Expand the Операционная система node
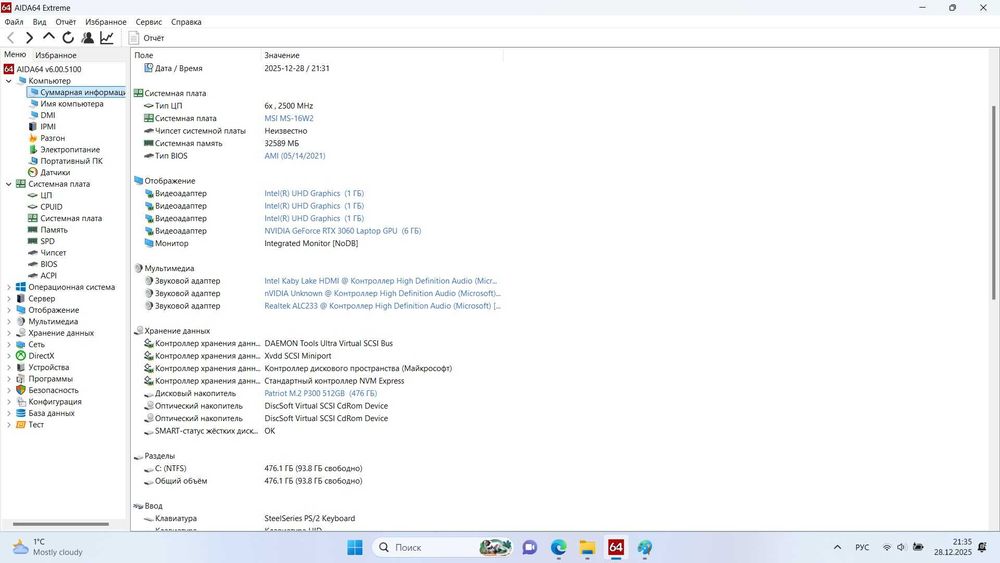The height and width of the screenshot is (563, 1000). pyautogui.click(x=9, y=288)
